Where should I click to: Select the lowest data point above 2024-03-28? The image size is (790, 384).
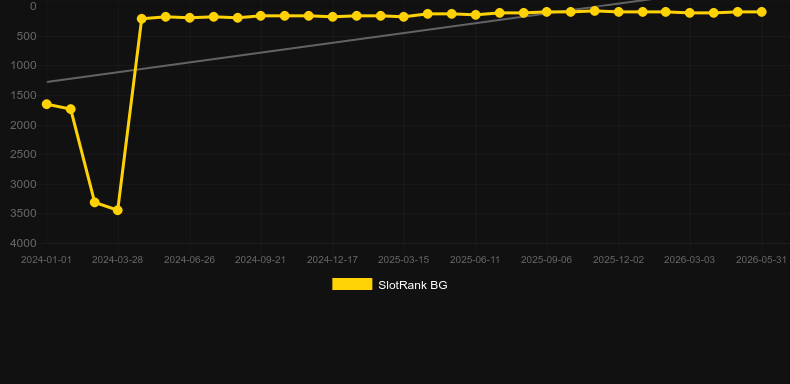click(x=117, y=210)
